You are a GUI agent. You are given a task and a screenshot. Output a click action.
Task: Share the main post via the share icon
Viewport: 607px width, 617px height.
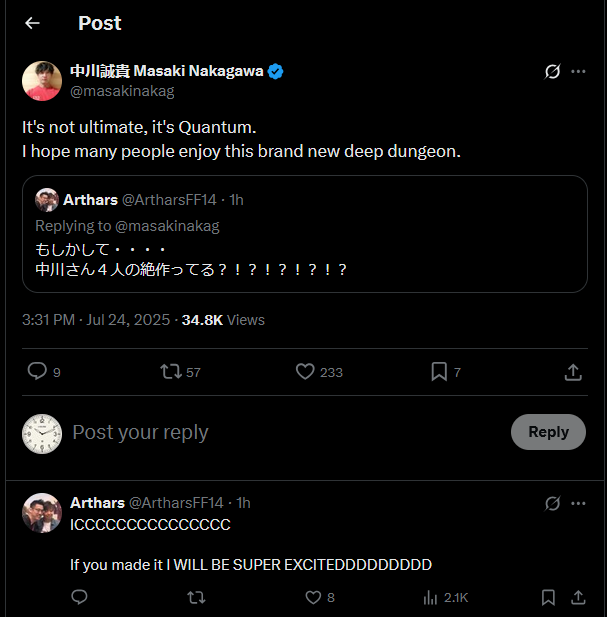573,372
